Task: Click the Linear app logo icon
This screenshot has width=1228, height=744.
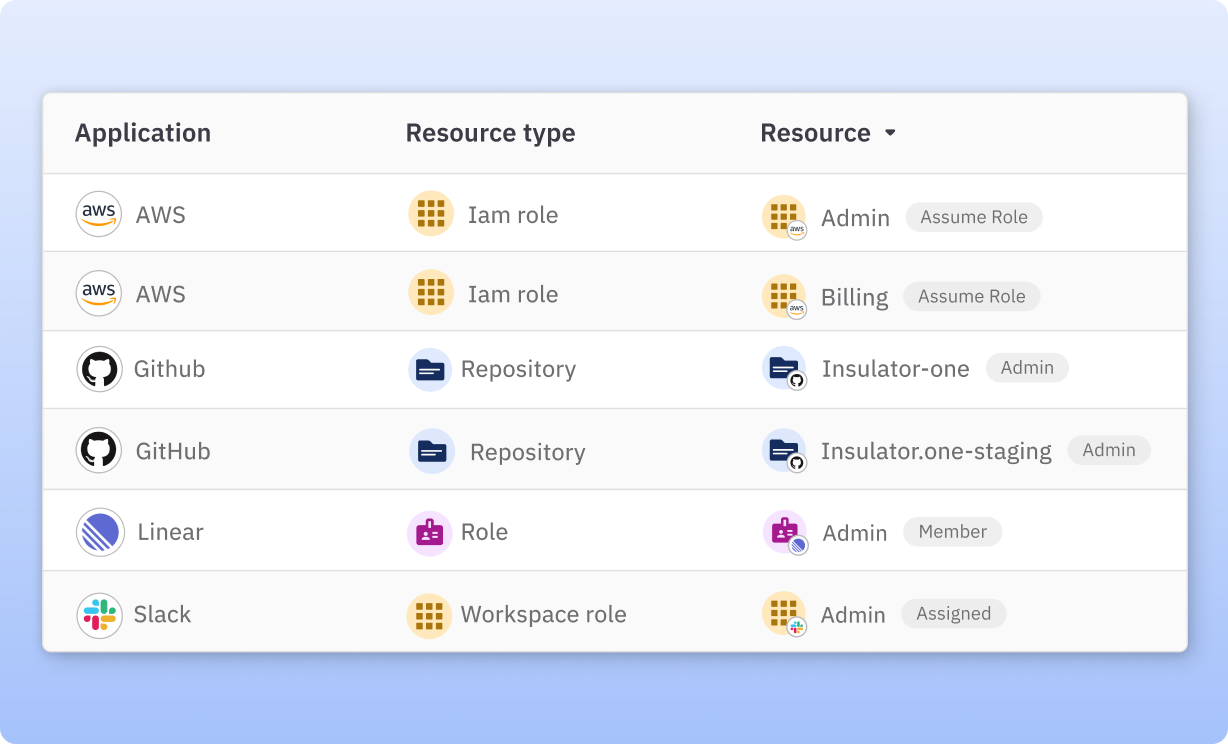Action: point(100,532)
